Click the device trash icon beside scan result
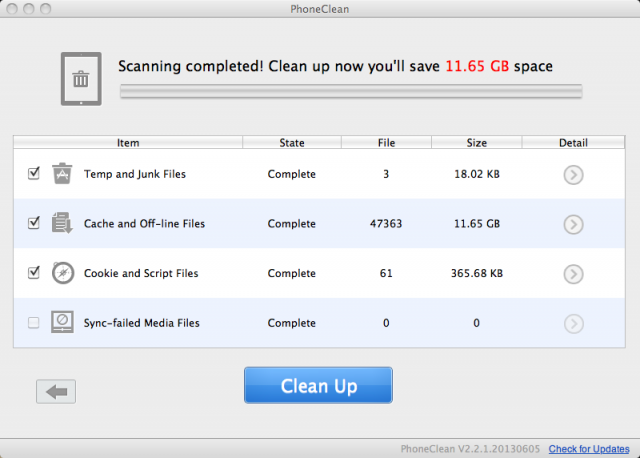This screenshot has height=458, width=640. [81, 79]
